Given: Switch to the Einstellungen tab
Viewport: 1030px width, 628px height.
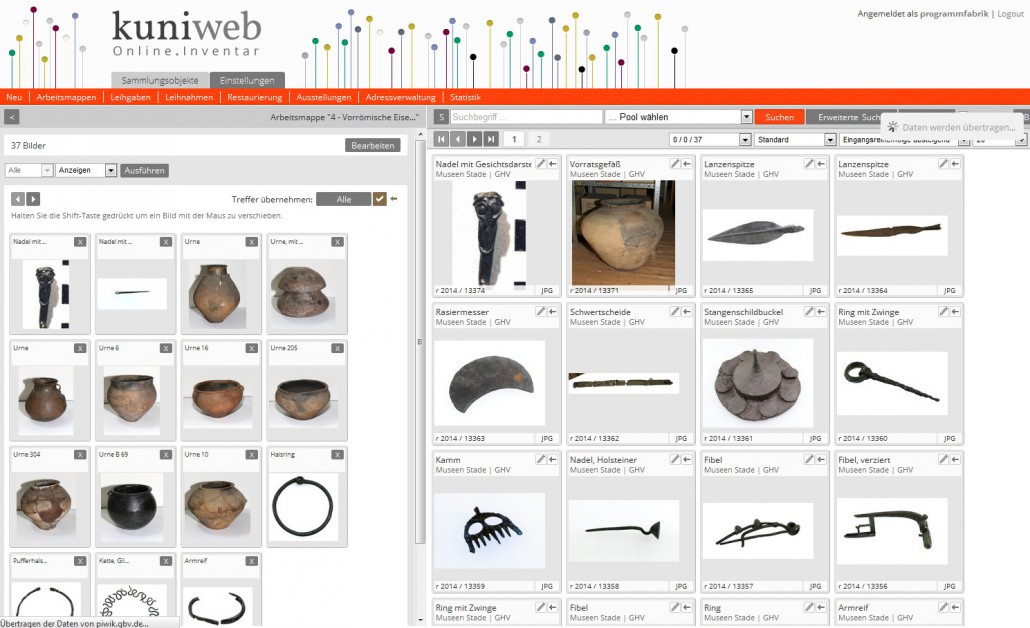Looking at the screenshot, I should point(247,80).
